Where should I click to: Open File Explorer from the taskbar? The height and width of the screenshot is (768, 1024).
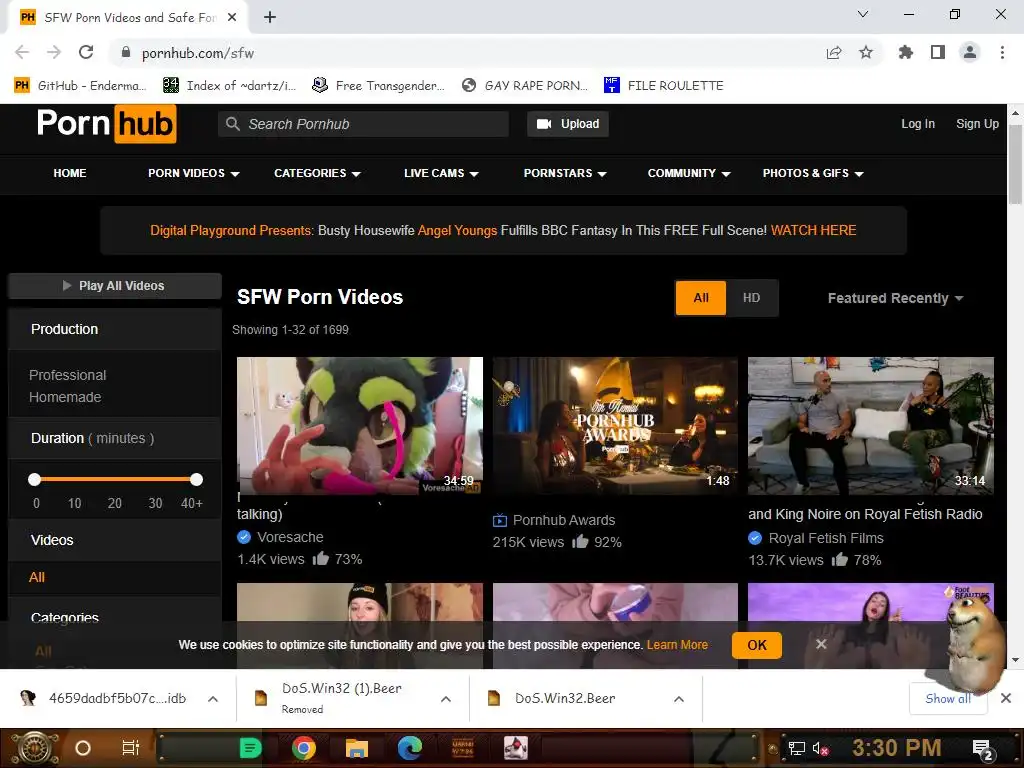[x=357, y=748]
